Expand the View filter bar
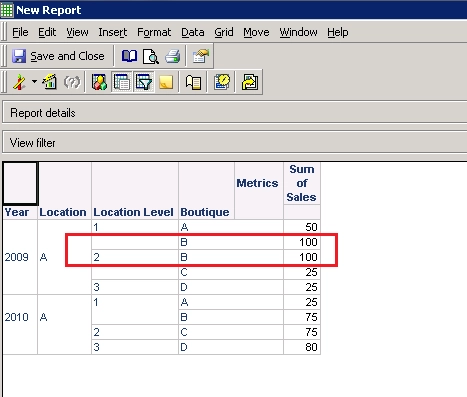Screen dimensions: 467x397 [235, 143]
